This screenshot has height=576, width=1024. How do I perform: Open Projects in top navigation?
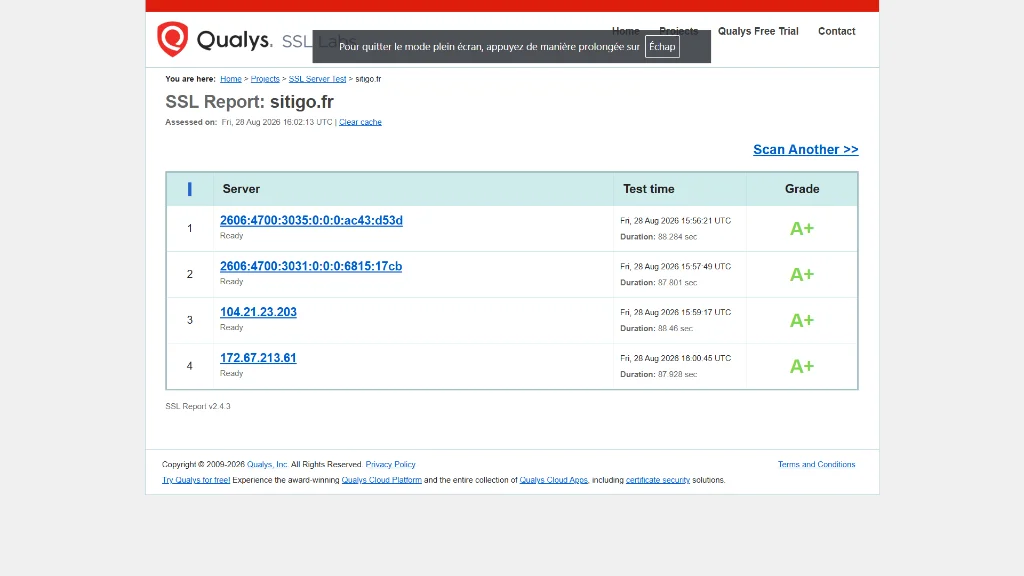point(679,31)
